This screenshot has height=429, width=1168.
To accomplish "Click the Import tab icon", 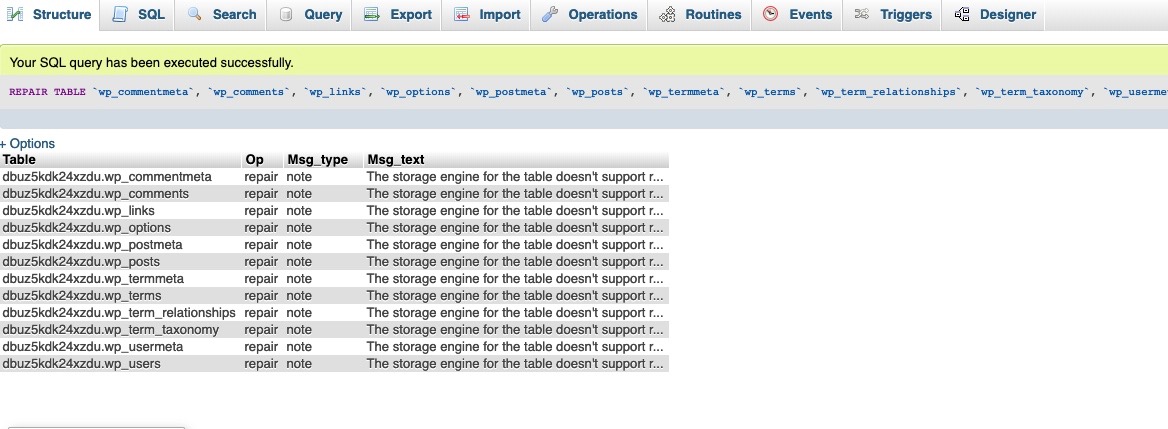I will 461,14.
